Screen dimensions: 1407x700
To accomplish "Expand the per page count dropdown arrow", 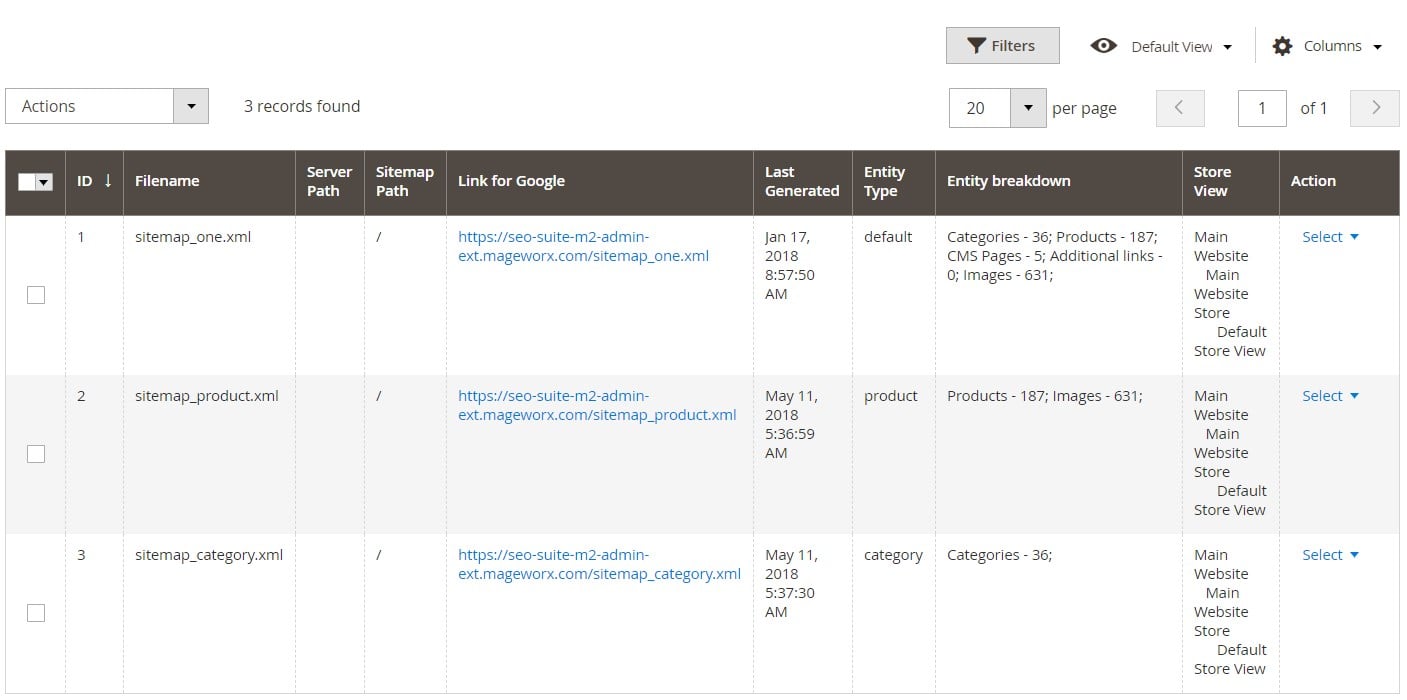I will click(x=1028, y=108).
